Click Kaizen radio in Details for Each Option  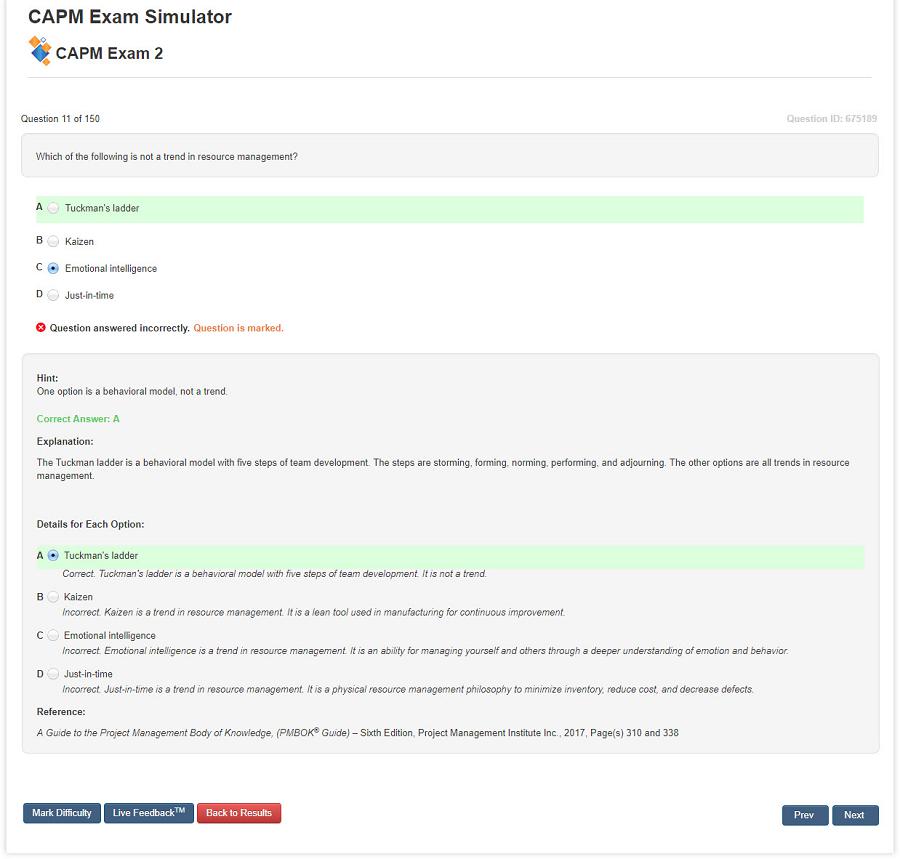[53, 598]
